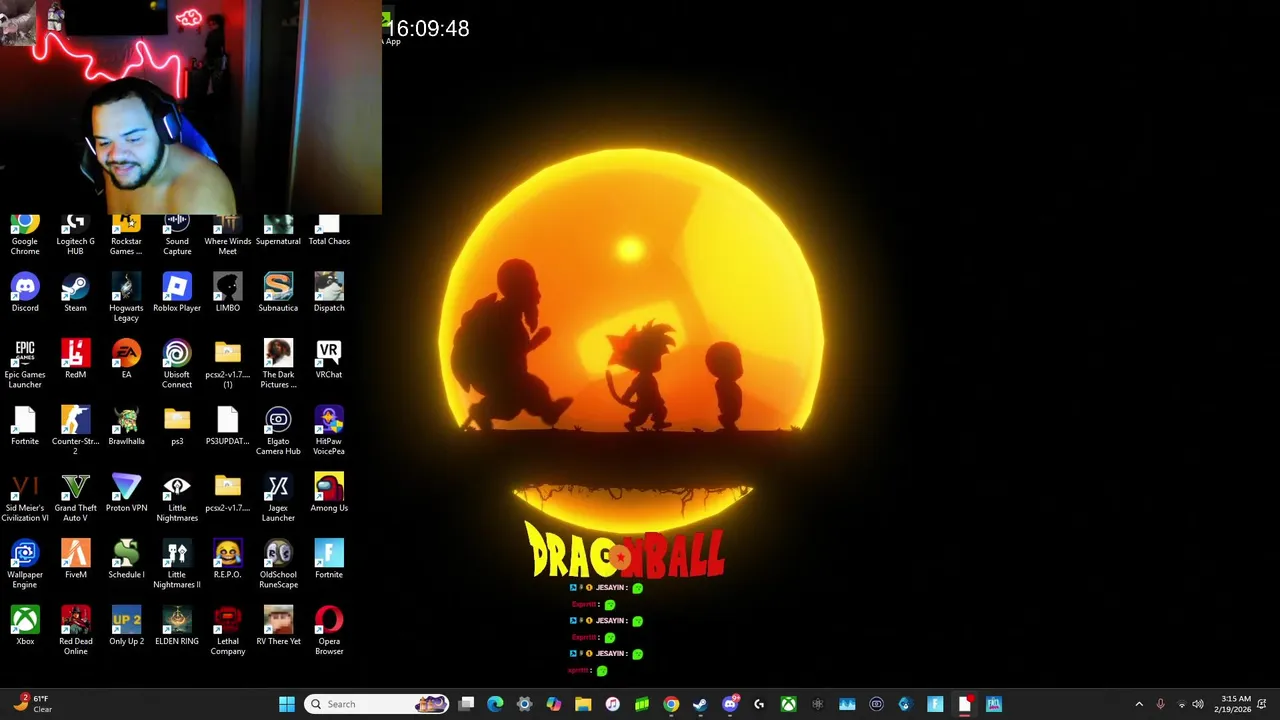This screenshot has height=720, width=1280.
Task: Select the Red Dead Online icon
Action: click(x=75, y=632)
